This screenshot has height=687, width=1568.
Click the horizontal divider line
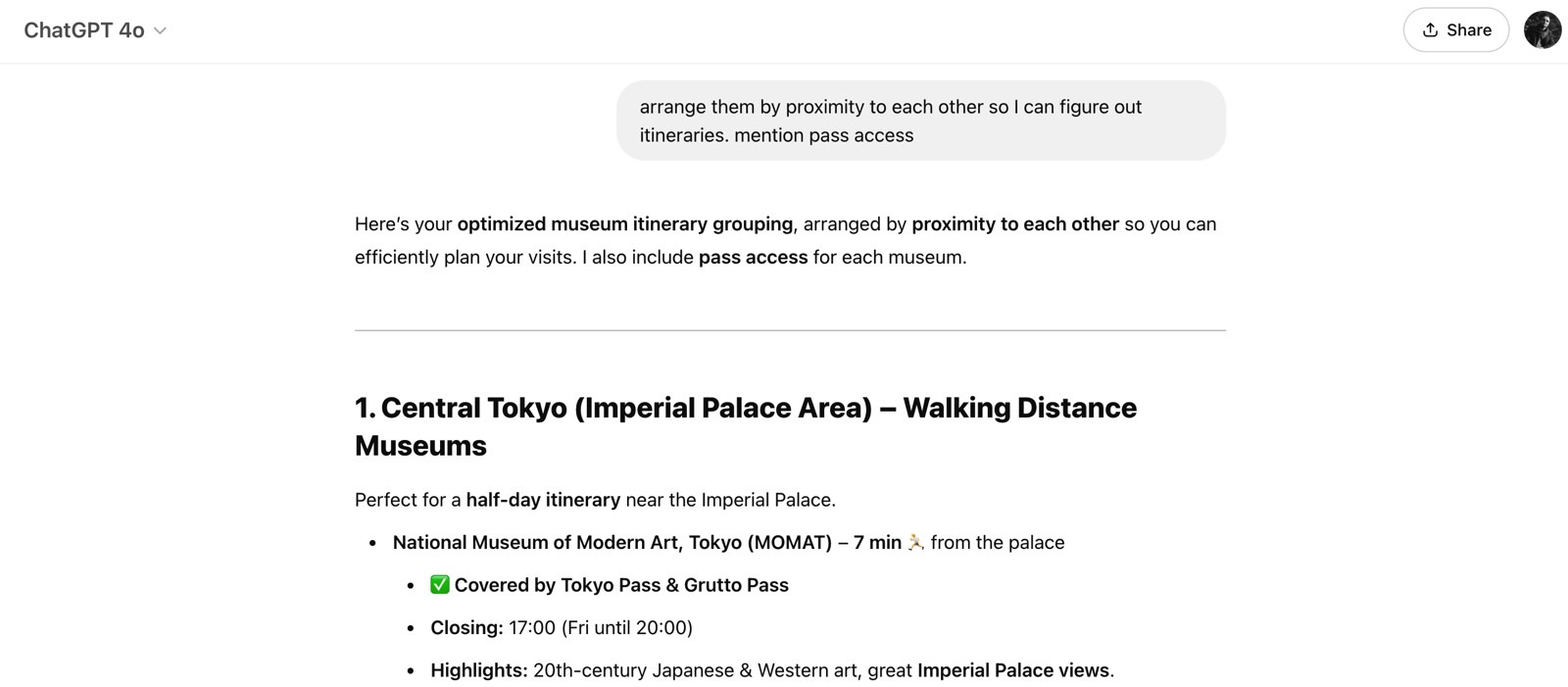click(790, 330)
